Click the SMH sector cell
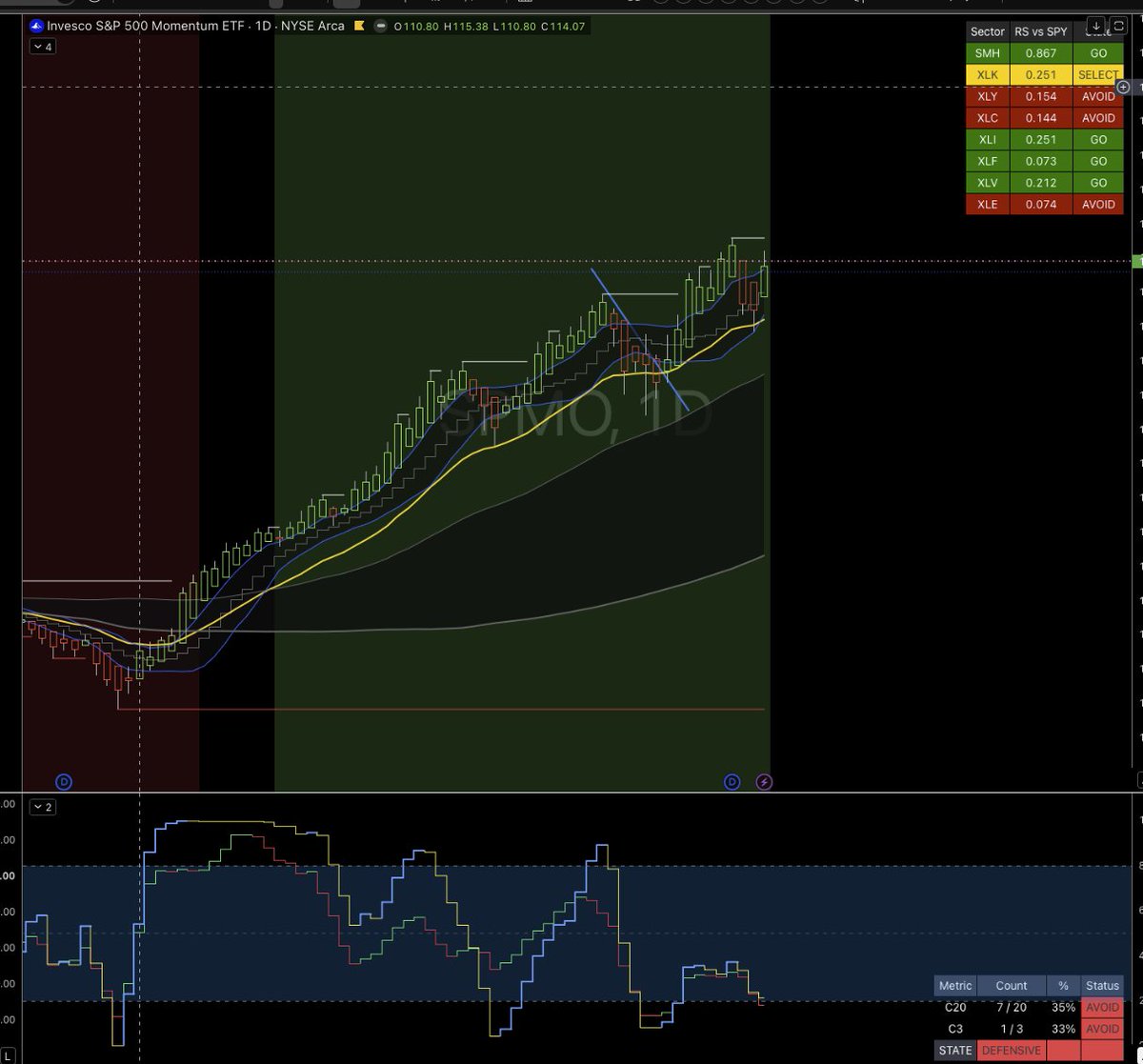Image resolution: width=1143 pixels, height=1064 pixels. (x=988, y=53)
